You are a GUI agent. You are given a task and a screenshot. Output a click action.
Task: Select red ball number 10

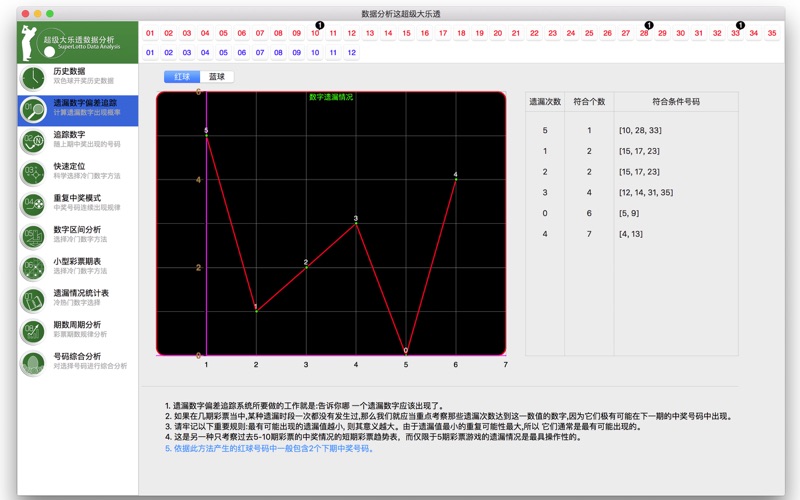click(315, 33)
